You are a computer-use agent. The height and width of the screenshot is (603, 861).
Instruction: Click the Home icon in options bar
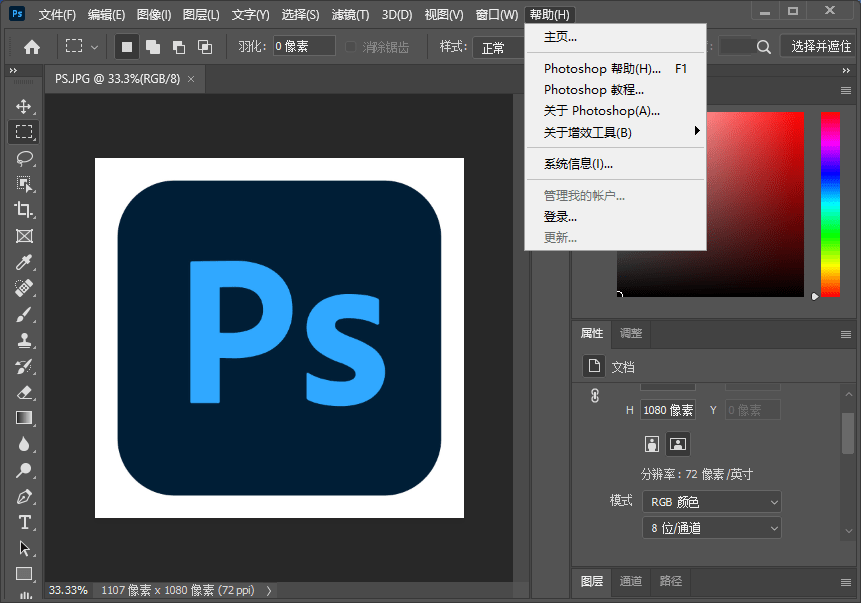coord(32,47)
